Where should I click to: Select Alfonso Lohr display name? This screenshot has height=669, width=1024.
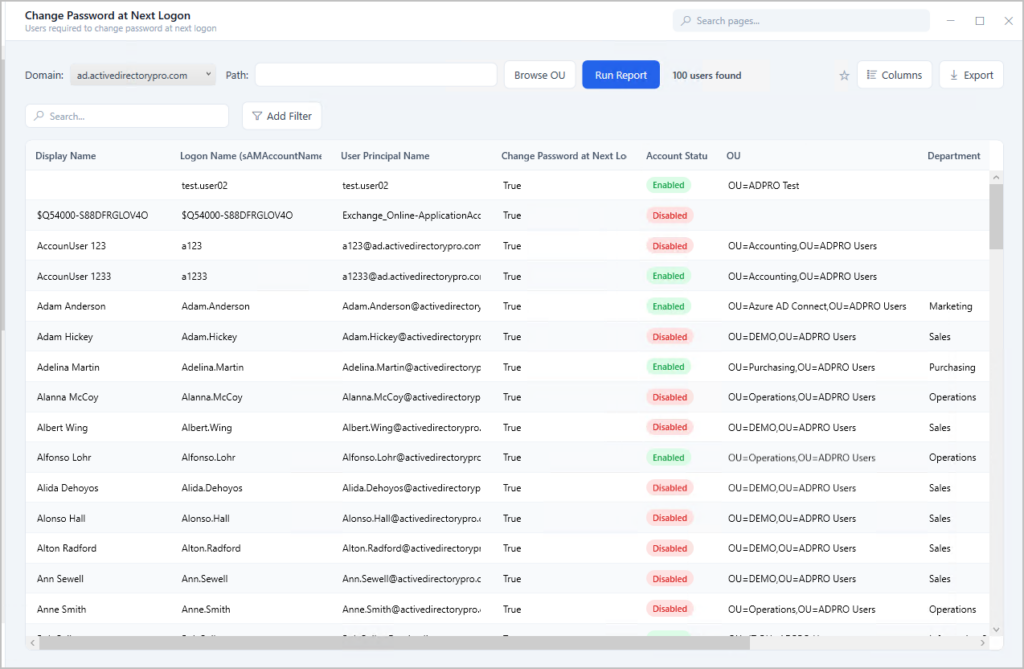[x=64, y=458]
